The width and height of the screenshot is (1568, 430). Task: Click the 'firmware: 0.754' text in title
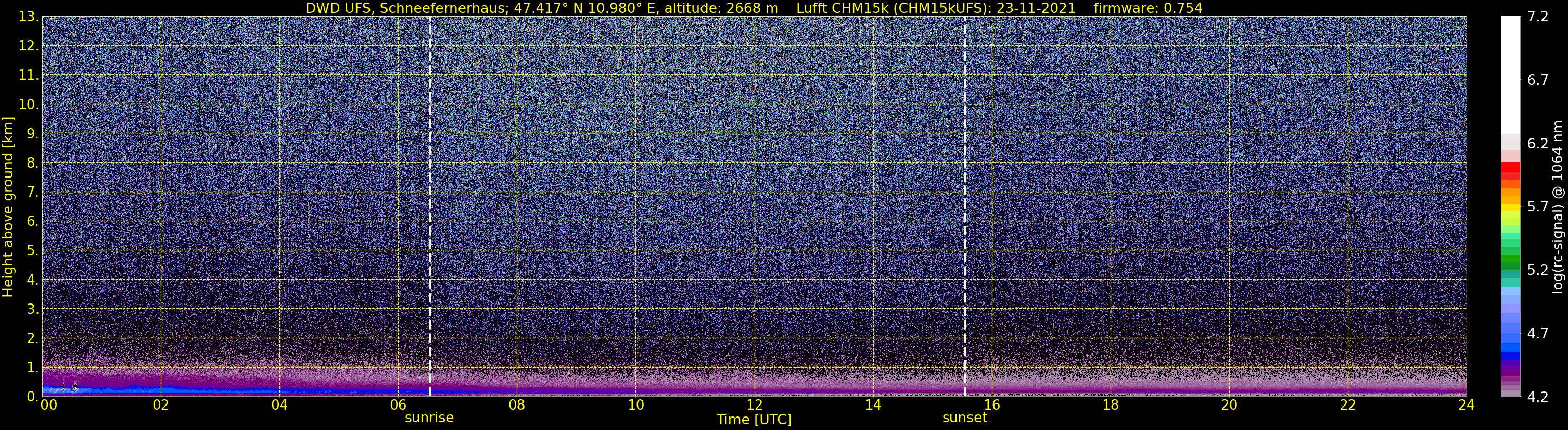click(x=1148, y=8)
